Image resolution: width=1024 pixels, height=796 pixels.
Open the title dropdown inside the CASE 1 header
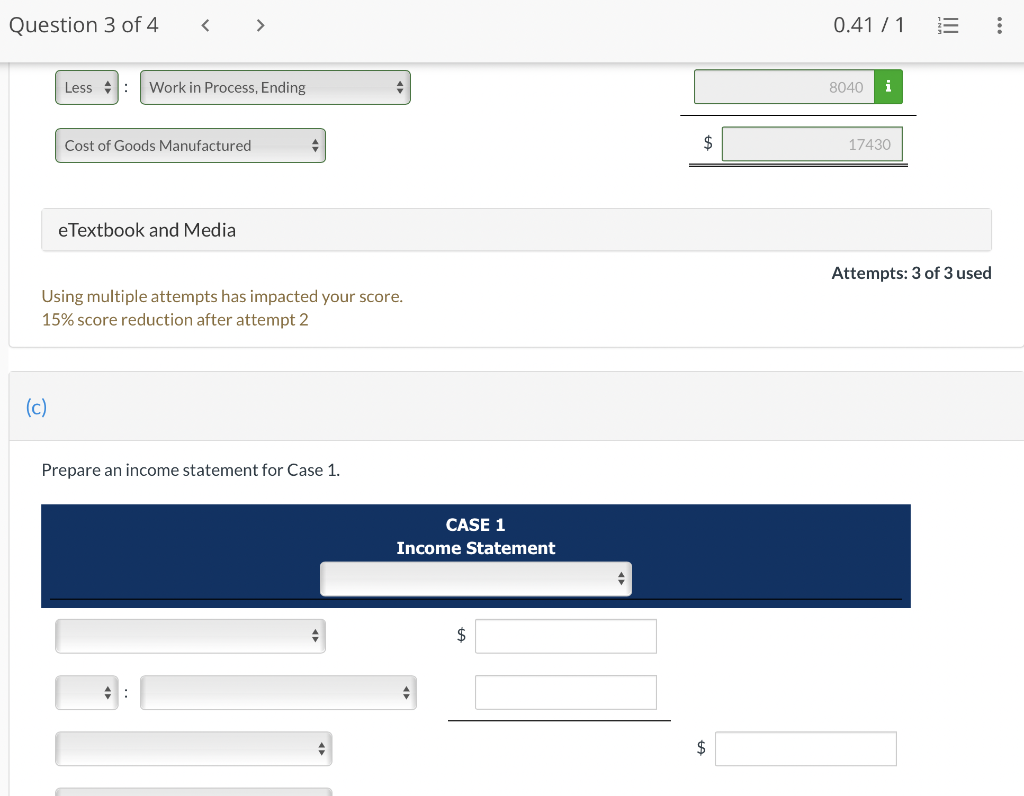[475, 578]
